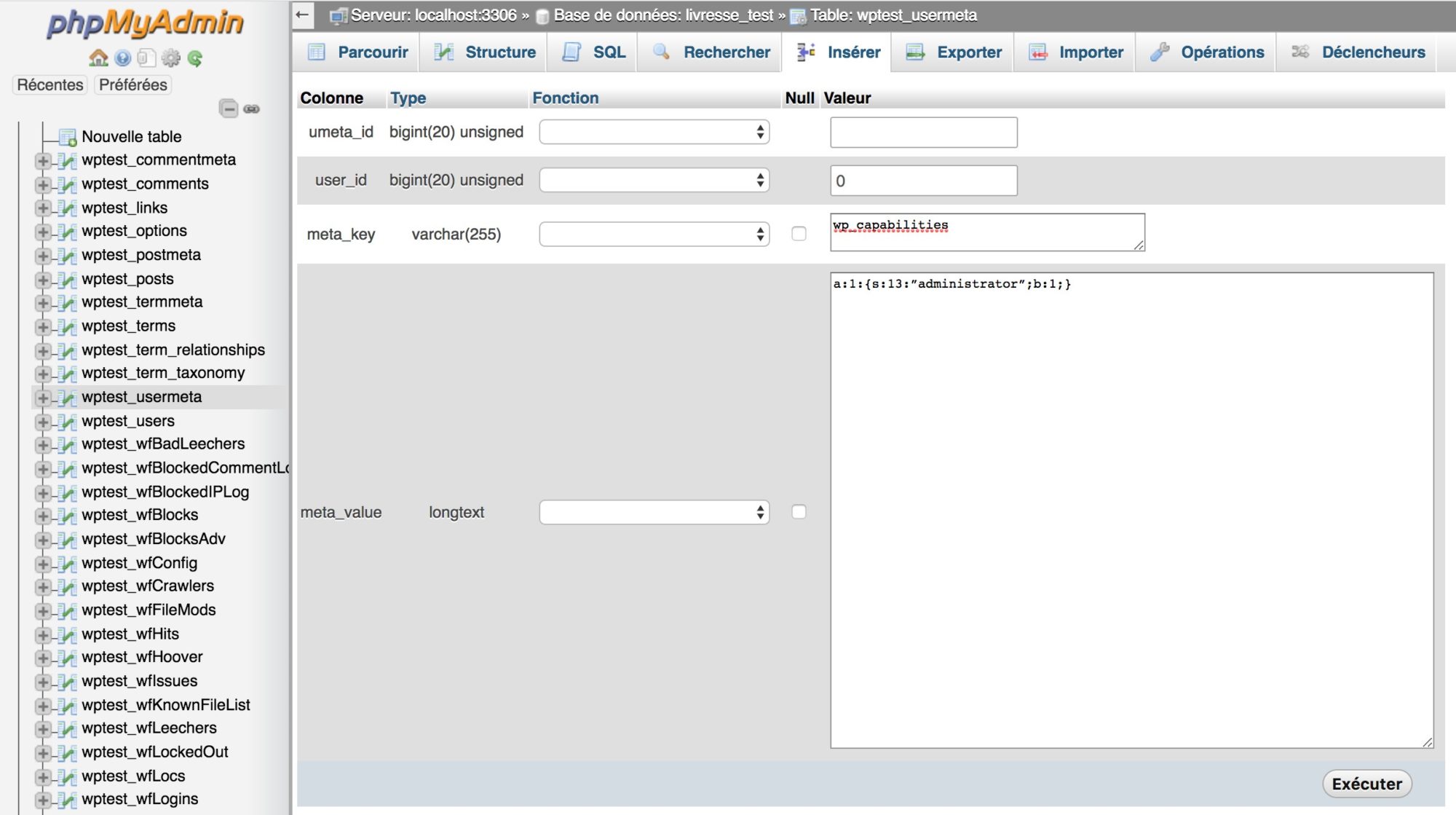This screenshot has height=815, width=1456.
Task: Click the wptest_postmeta table icon
Action: [x=68, y=256]
